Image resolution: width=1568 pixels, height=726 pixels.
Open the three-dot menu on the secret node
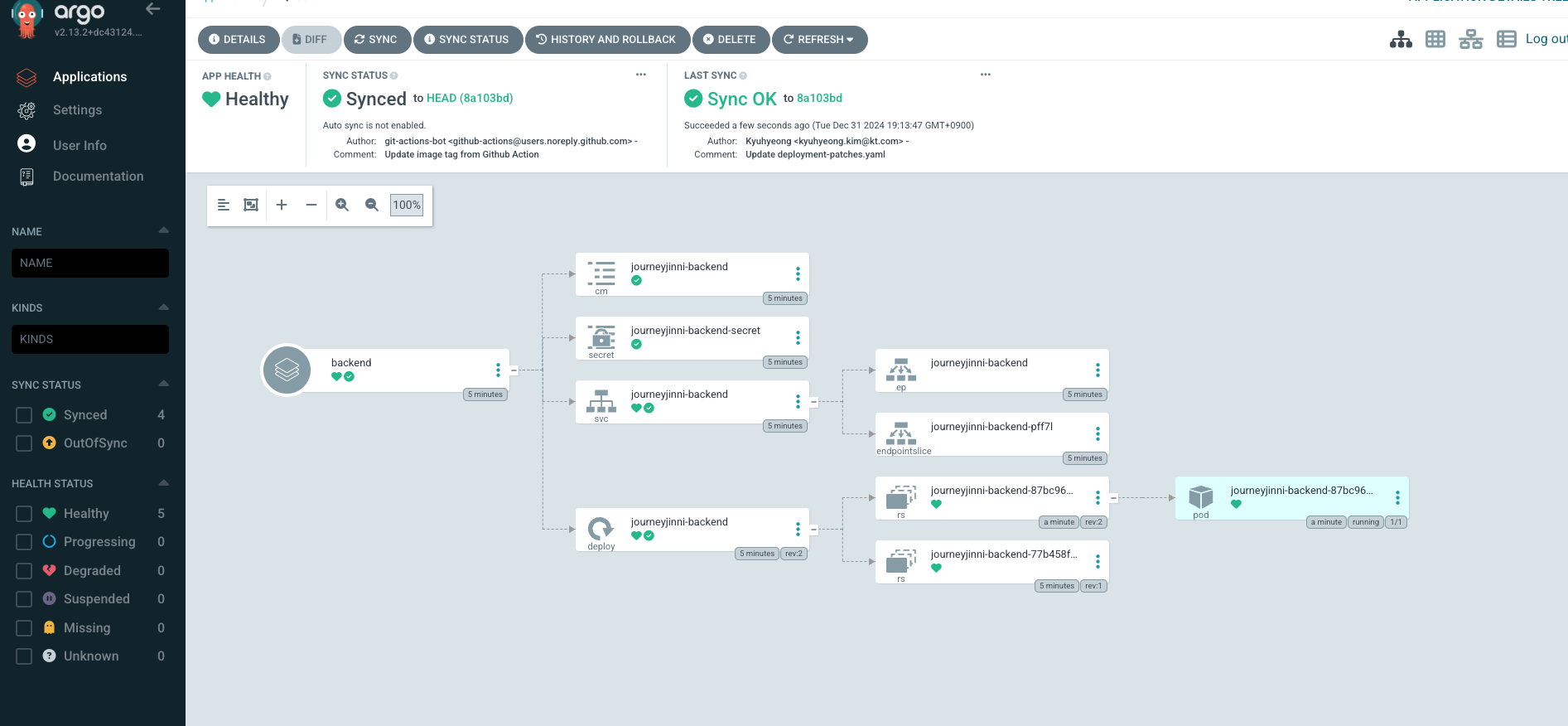tap(797, 337)
